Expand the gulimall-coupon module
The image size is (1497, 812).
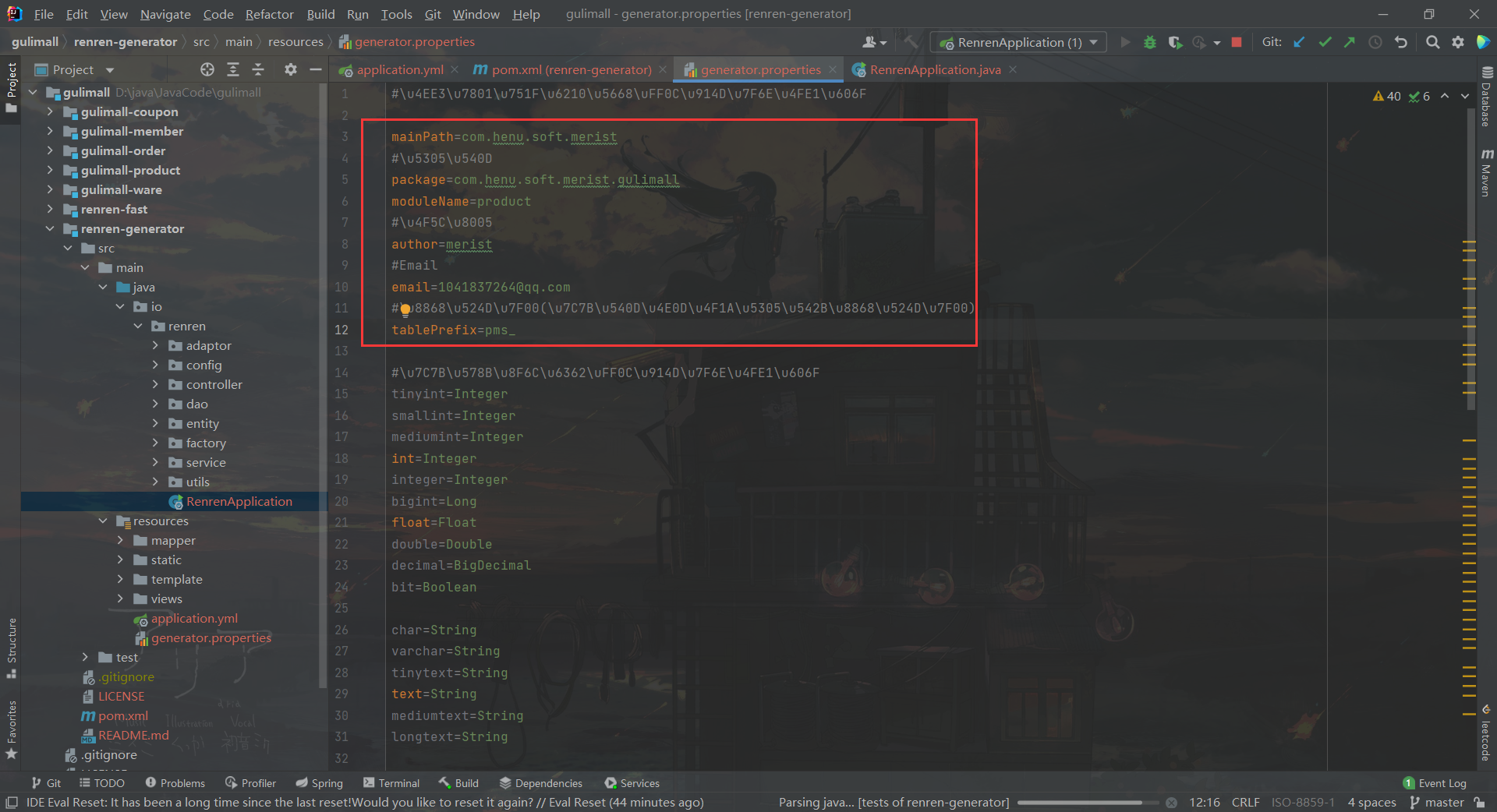pos(50,111)
